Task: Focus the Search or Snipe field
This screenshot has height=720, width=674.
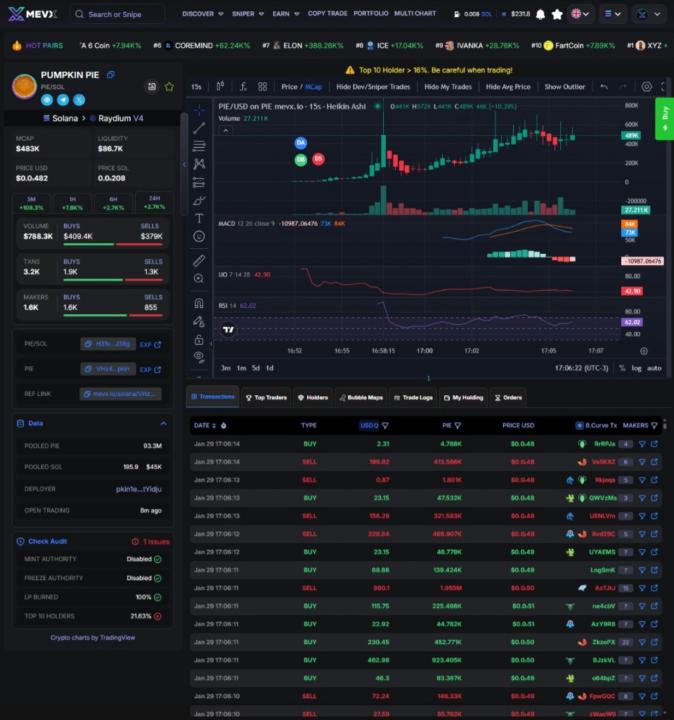Action: [x=118, y=14]
